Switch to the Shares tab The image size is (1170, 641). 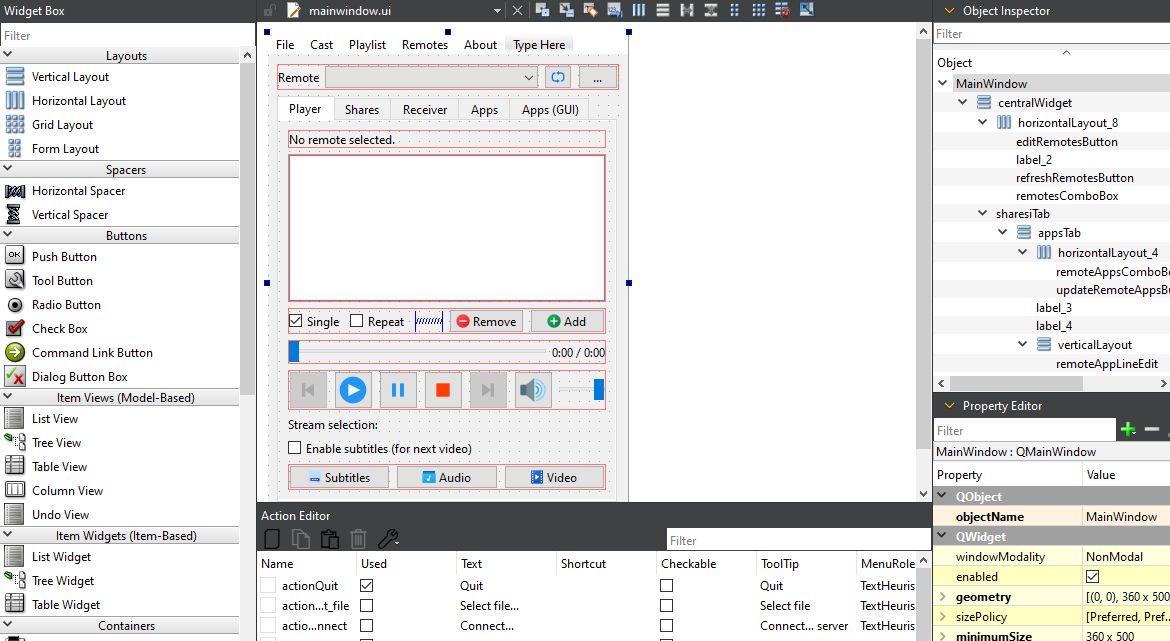tap(361, 110)
